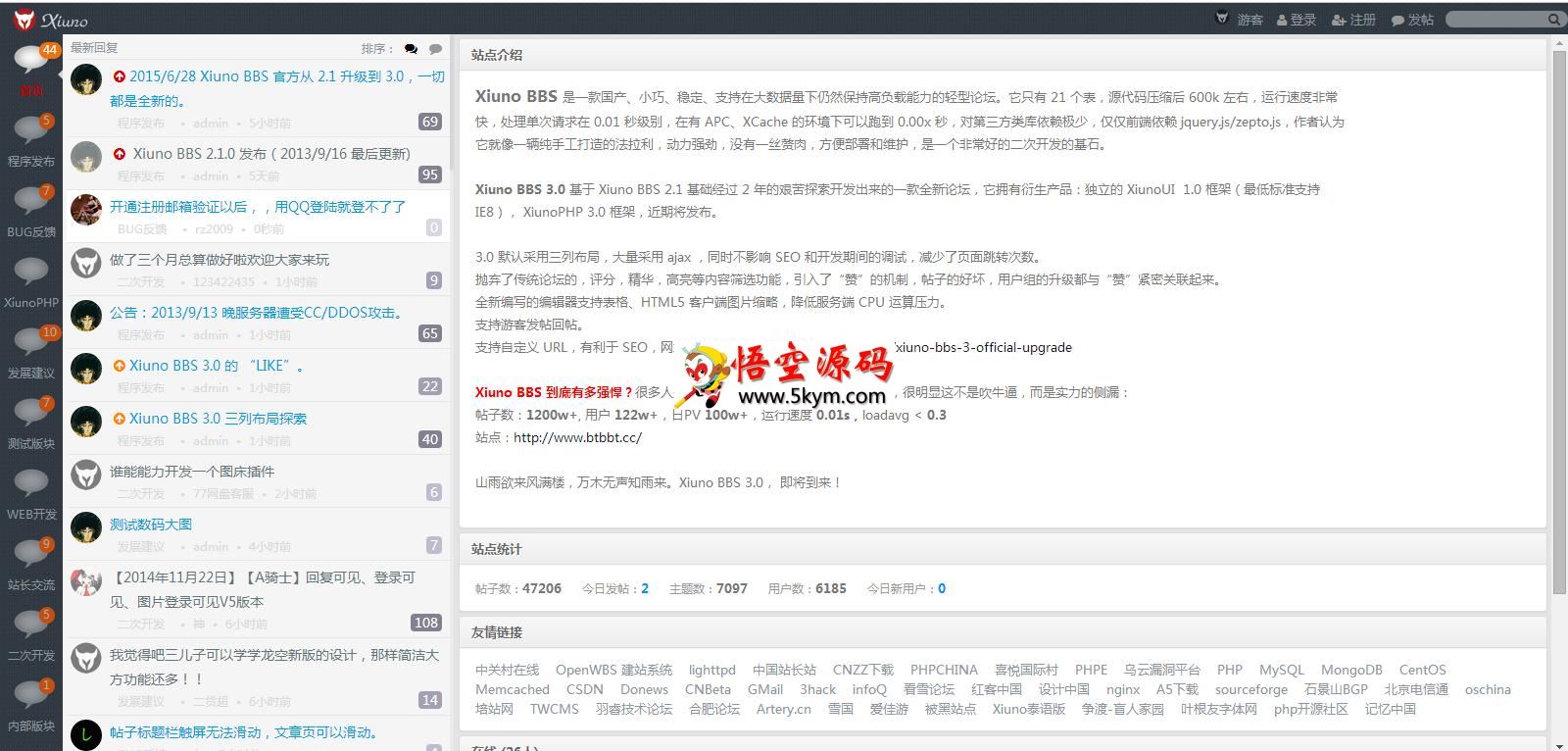The width and height of the screenshot is (1568, 751).
Task: Click the search magnifier icon
Action: [x=1553, y=20]
